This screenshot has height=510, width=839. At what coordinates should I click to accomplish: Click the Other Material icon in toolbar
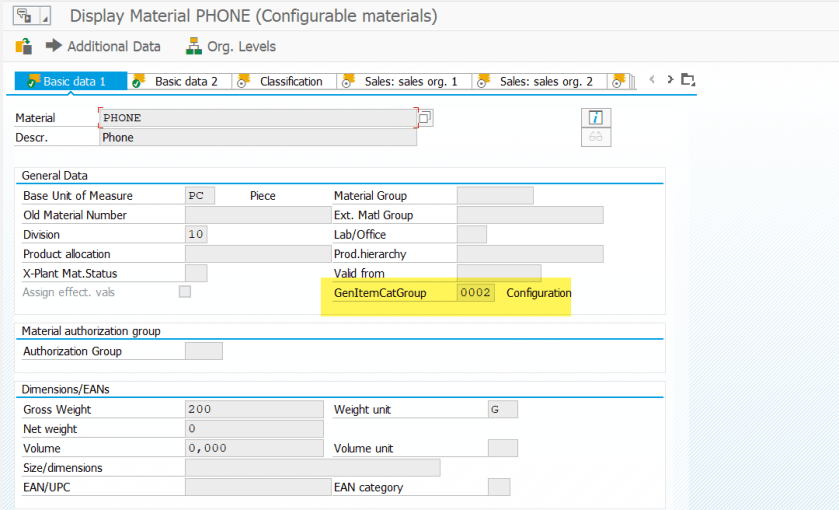pos(24,46)
